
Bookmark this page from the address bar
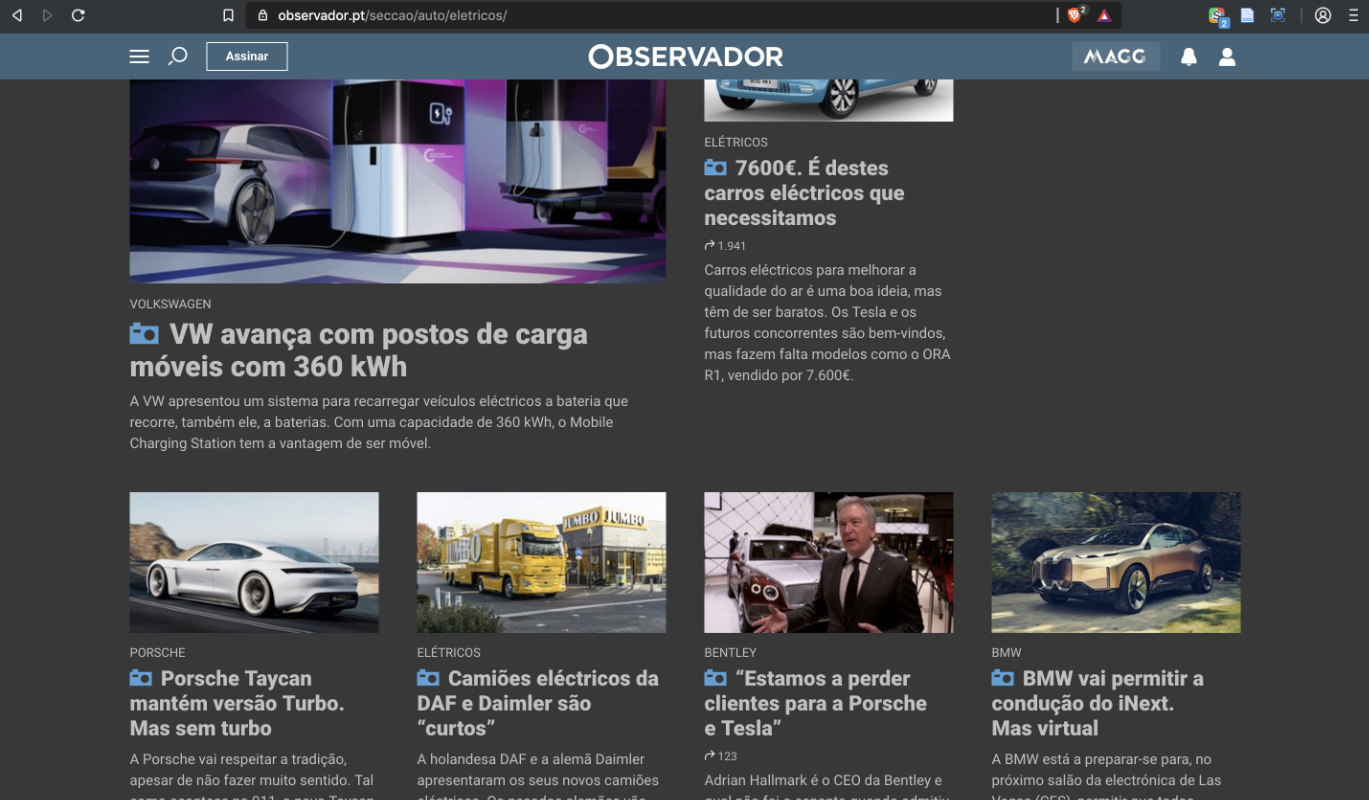(229, 15)
